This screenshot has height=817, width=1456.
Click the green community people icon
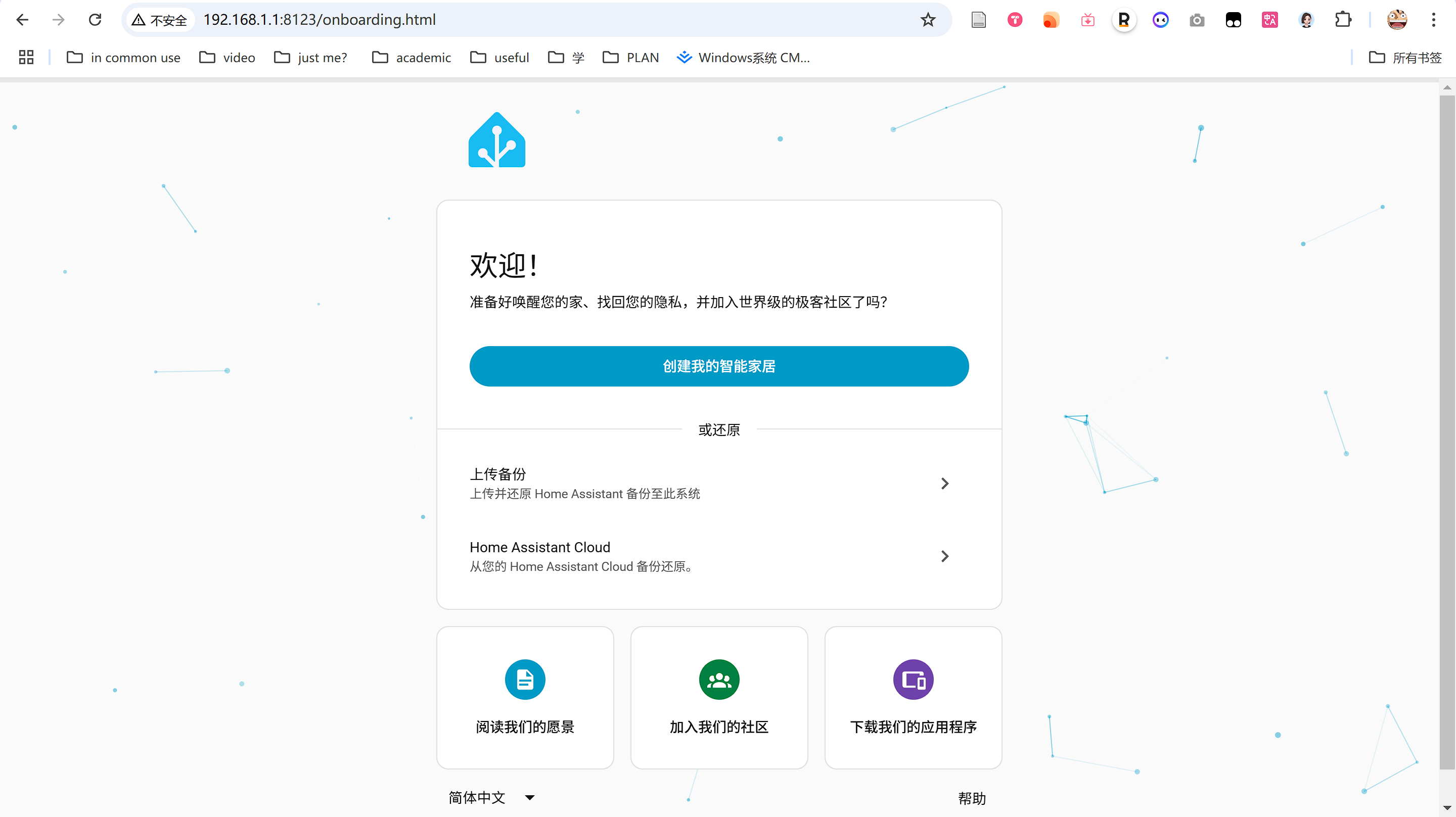coord(719,679)
